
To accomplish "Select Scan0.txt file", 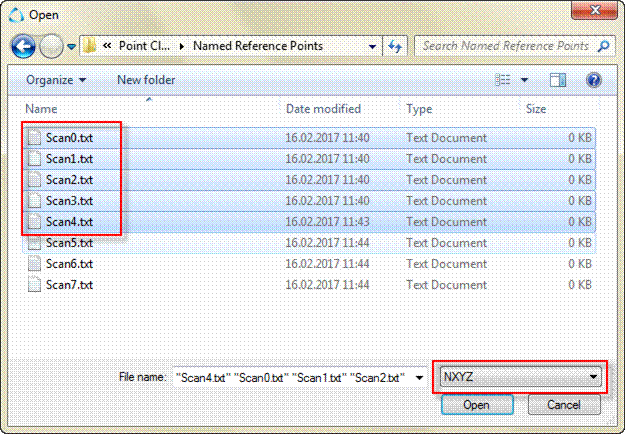I will click(x=309, y=138).
